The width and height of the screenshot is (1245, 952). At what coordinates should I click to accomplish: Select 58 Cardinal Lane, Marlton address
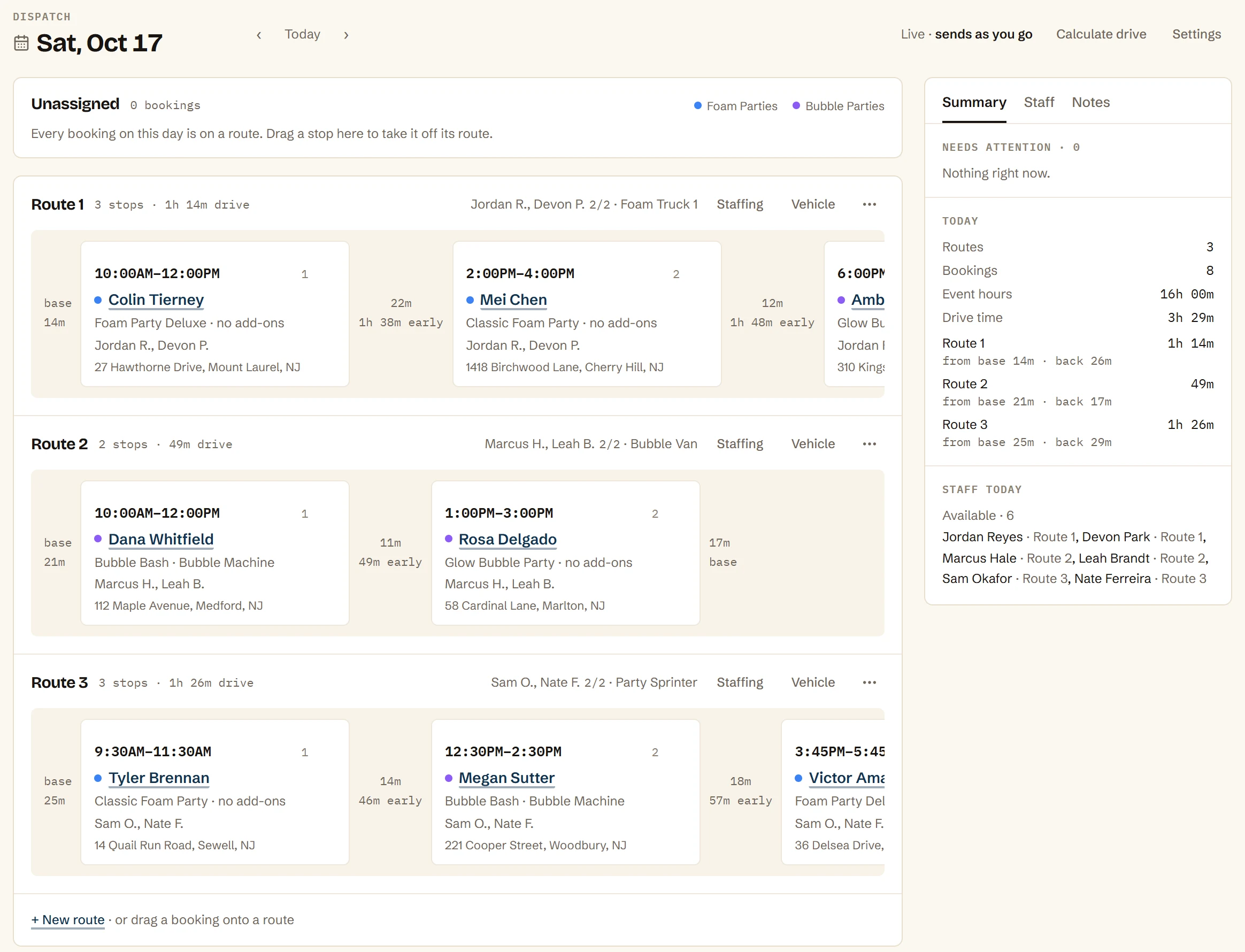(x=524, y=606)
